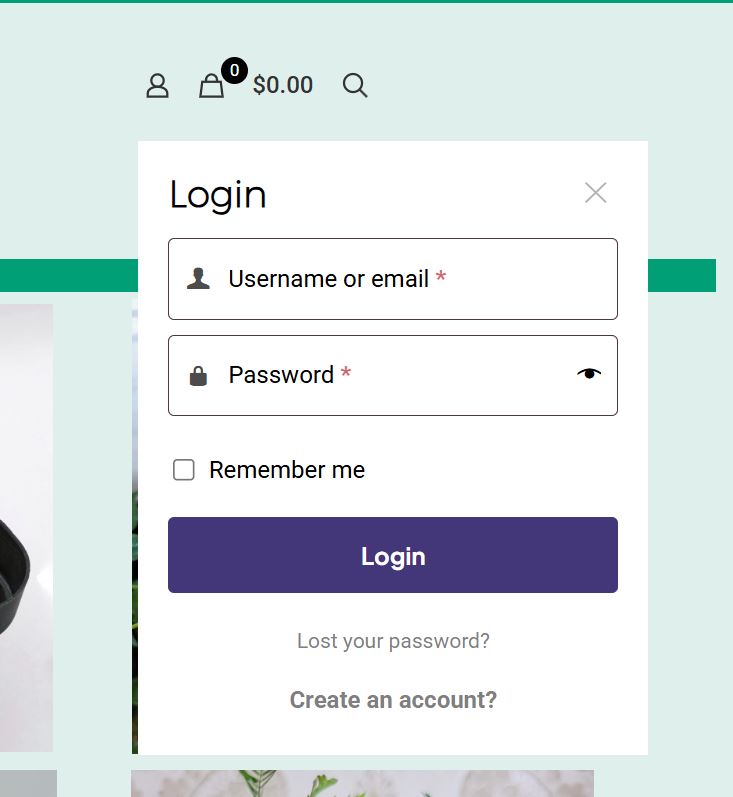The width and height of the screenshot is (733, 797).
Task: Open search with the magnifier icon
Action: (355, 86)
